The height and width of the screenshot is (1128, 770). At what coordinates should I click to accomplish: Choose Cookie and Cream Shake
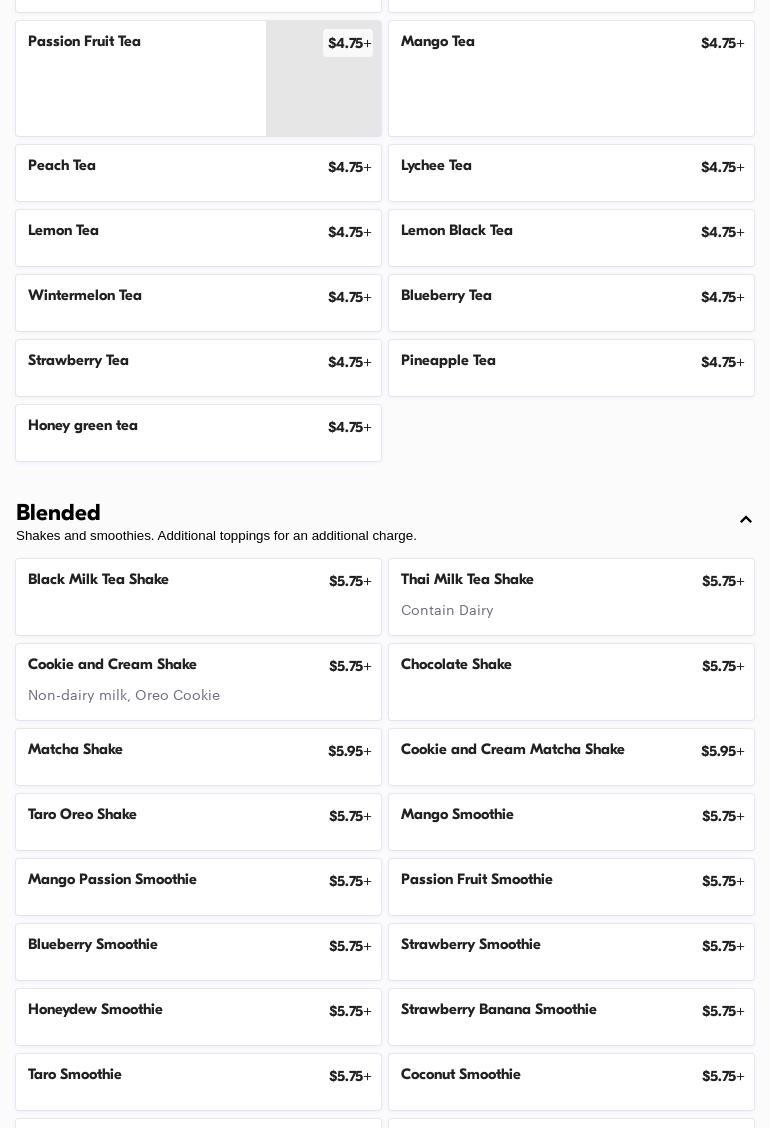(x=198, y=682)
